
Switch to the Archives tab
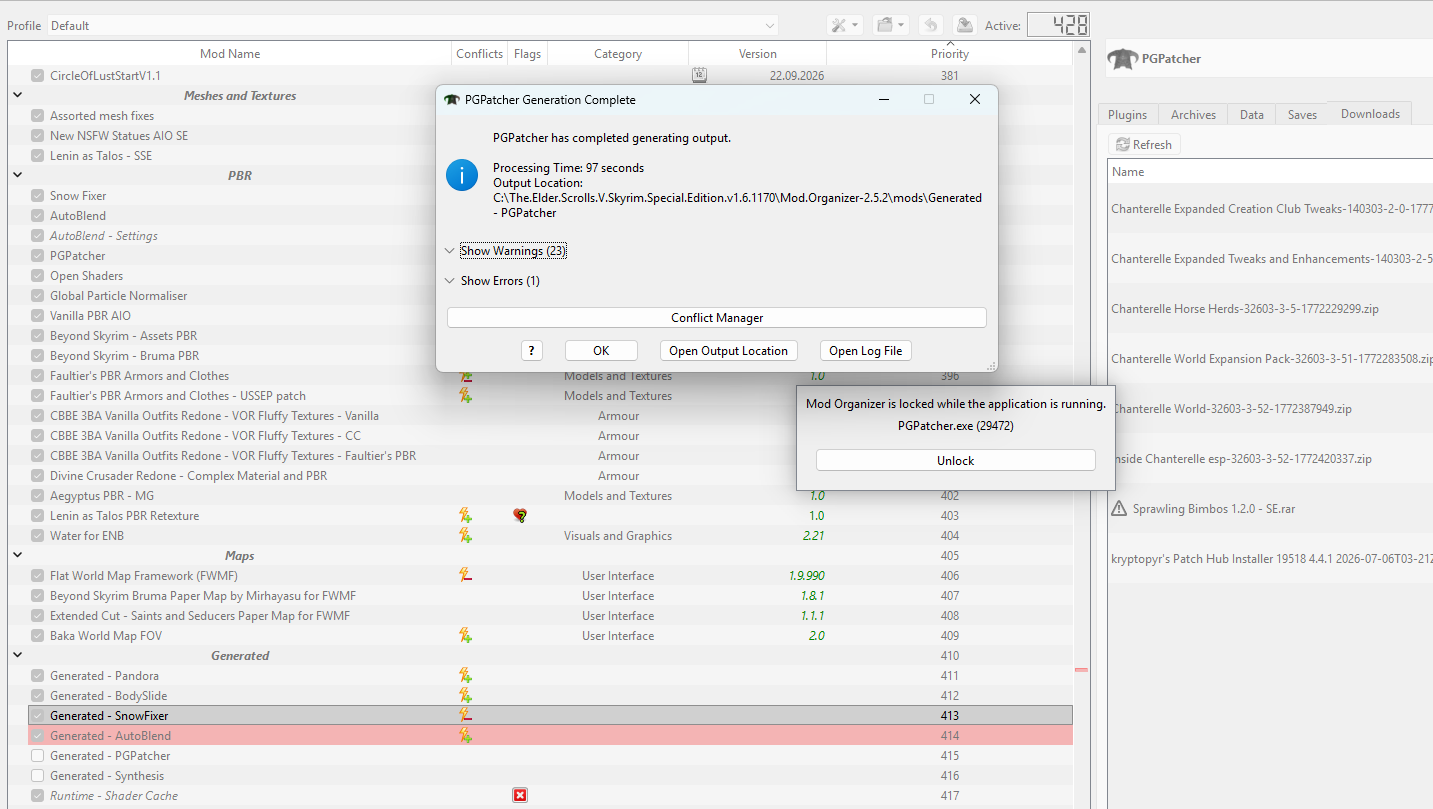pos(1193,115)
